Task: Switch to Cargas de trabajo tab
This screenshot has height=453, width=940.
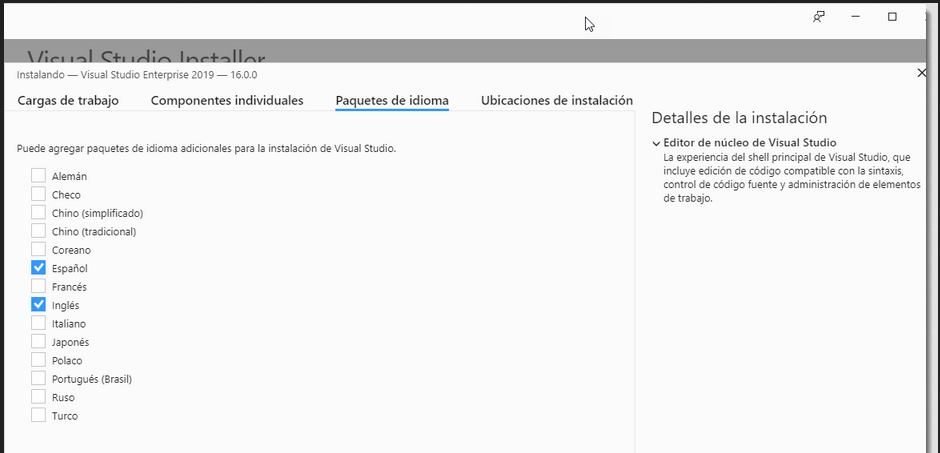Action: click(x=68, y=100)
